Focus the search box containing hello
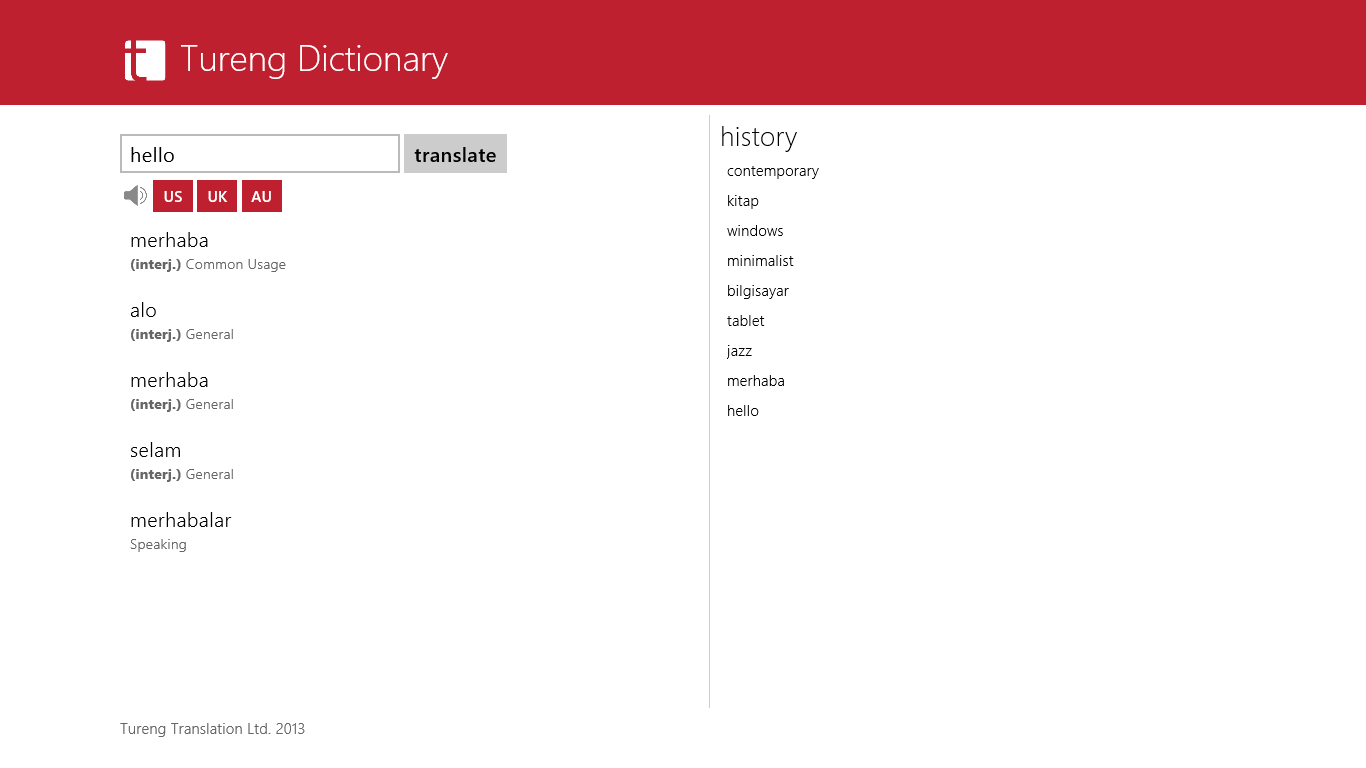Screen dimensions: 1366x768 (260, 154)
